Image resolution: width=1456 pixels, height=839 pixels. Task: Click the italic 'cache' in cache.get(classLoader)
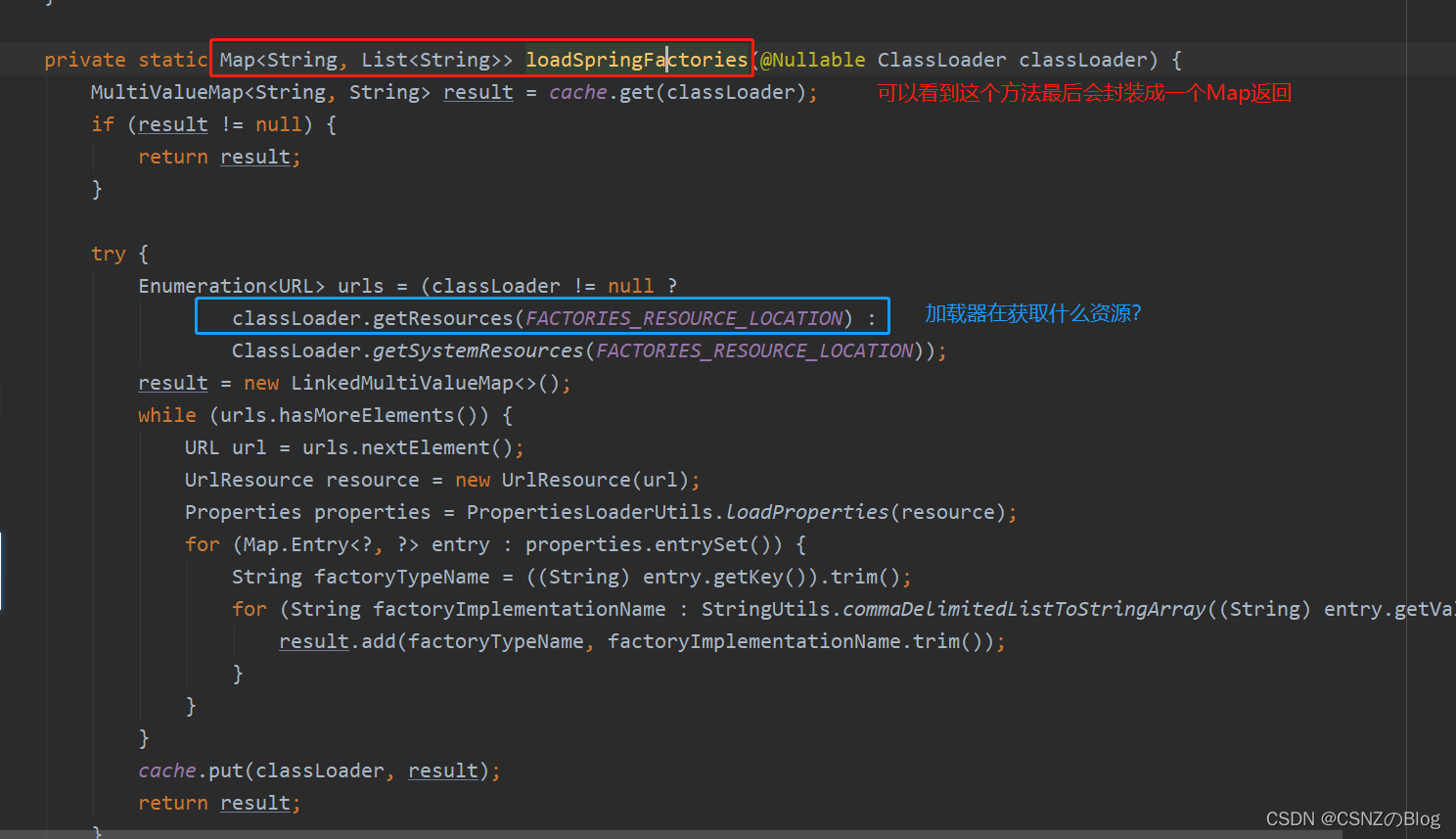click(x=578, y=92)
